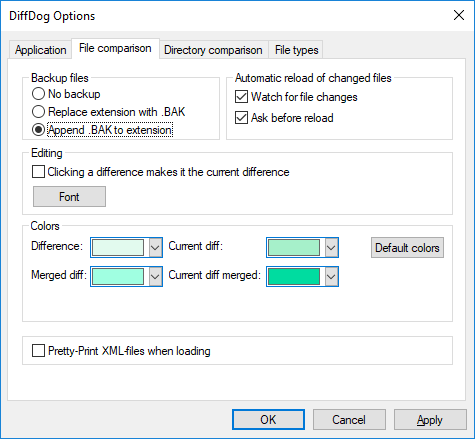Confirm settings with OK
The width and height of the screenshot is (475, 439).
[268, 420]
